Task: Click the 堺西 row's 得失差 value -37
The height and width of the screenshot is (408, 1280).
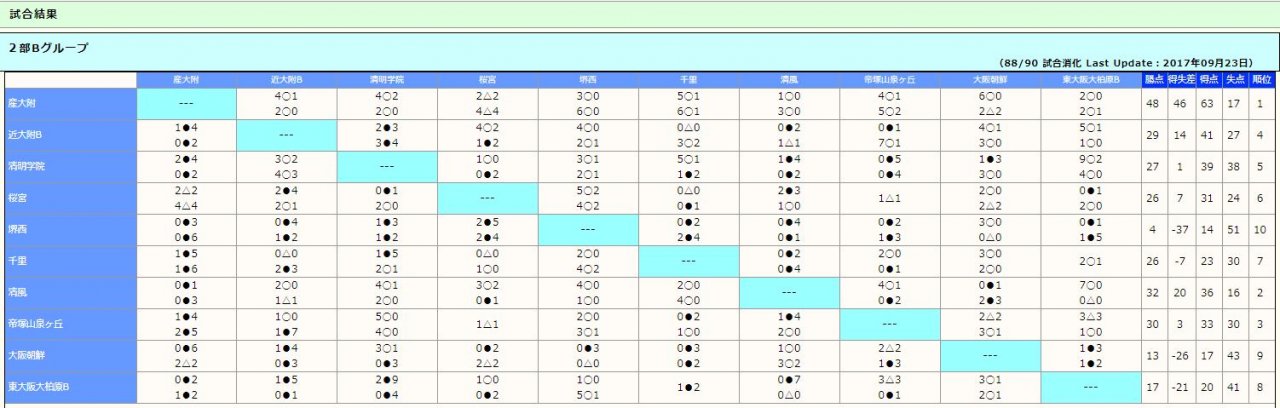Action: point(1180,229)
